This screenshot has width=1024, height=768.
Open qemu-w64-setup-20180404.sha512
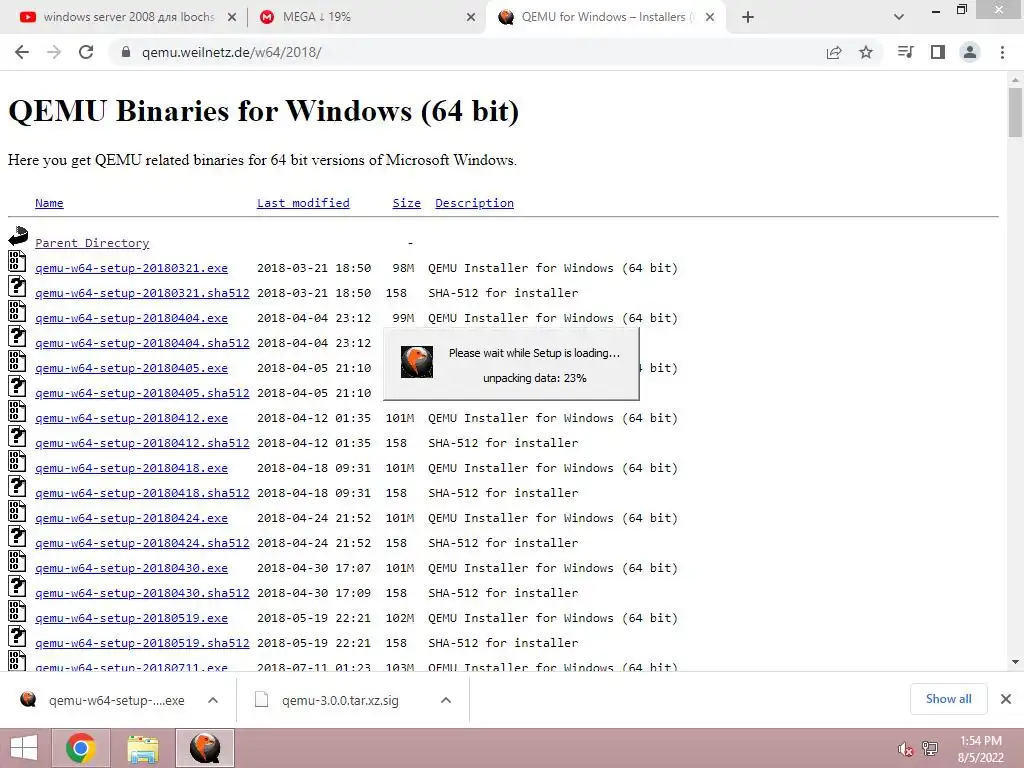pos(142,343)
